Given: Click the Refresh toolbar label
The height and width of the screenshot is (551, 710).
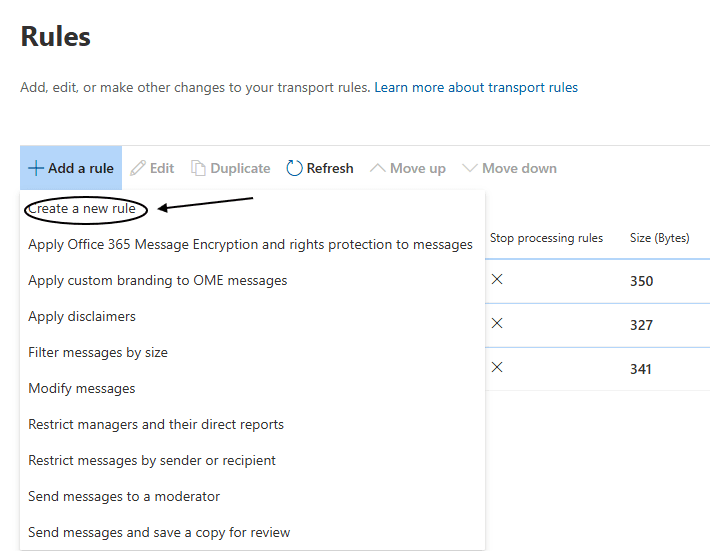Looking at the screenshot, I should point(330,168).
